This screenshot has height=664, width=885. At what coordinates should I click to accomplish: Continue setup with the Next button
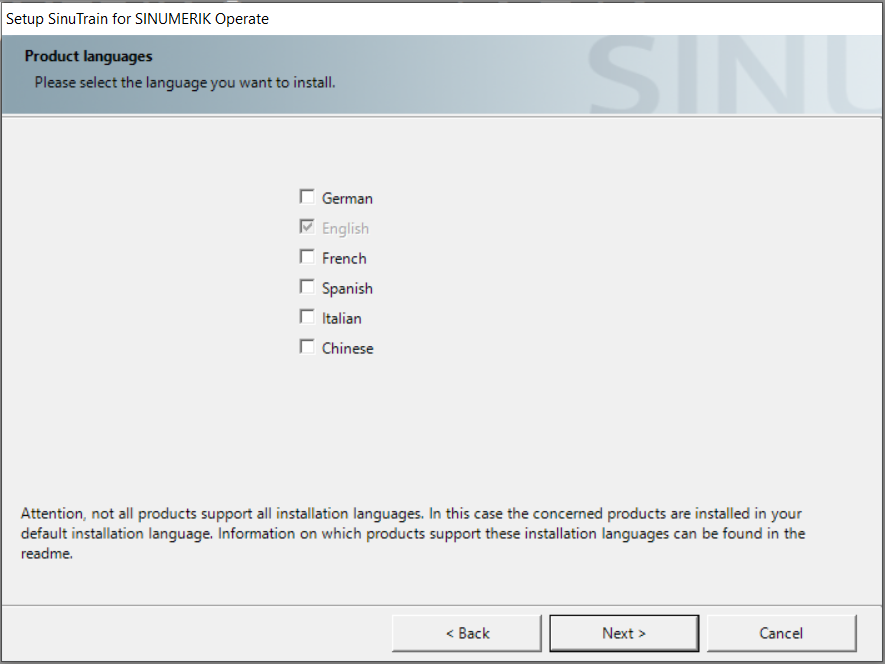[624, 633]
